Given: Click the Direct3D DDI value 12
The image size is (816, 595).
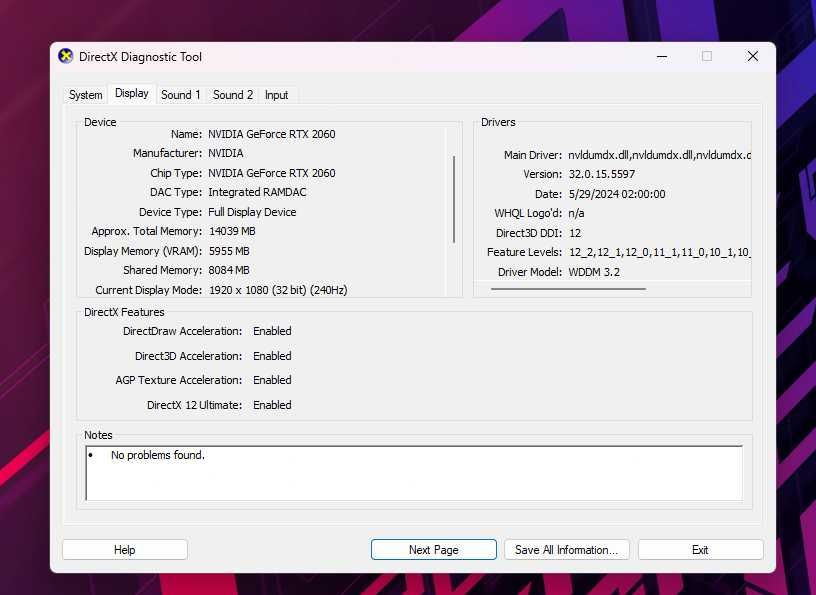Looking at the screenshot, I should point(575,233).
